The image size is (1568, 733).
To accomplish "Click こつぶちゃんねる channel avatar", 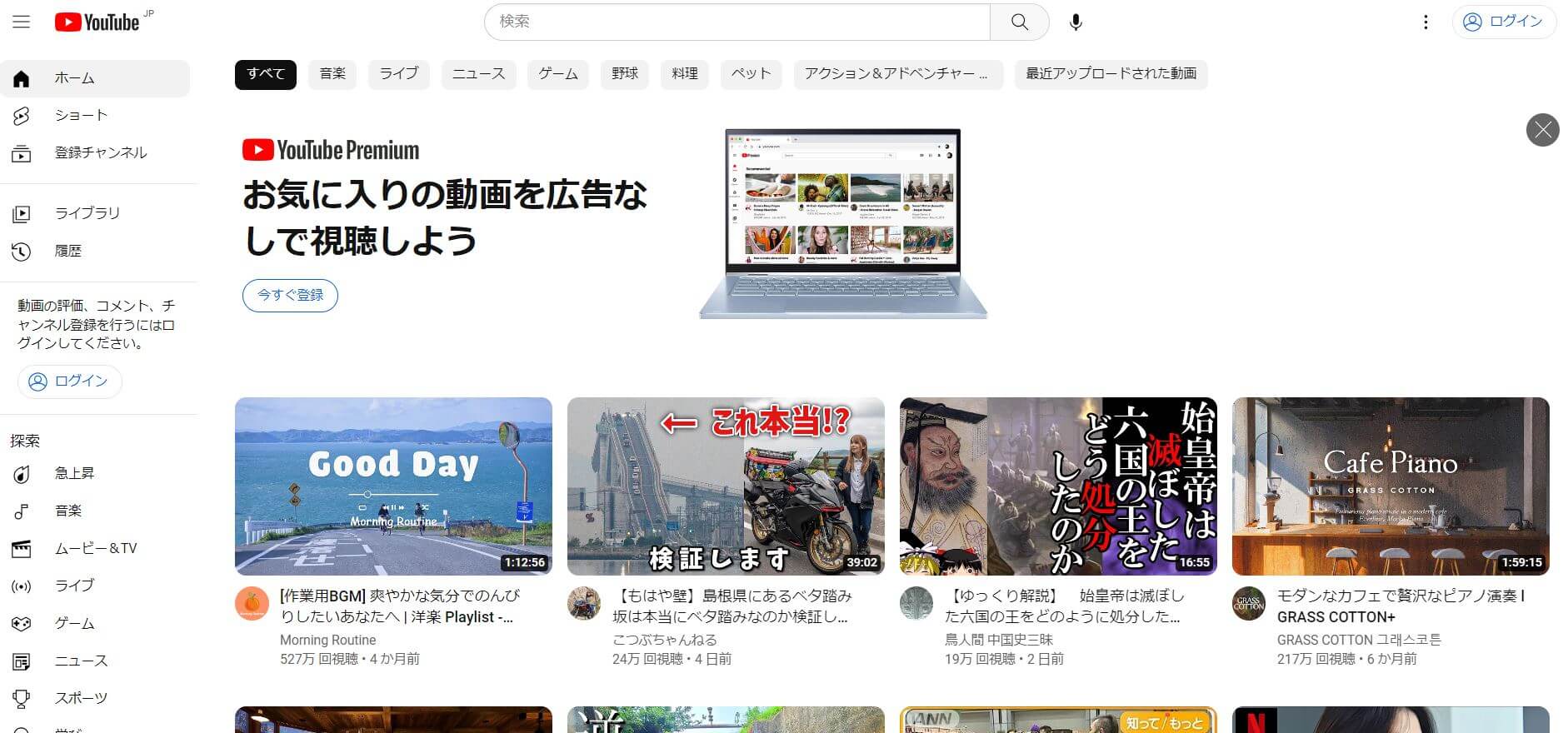I will (x=584, y=604).
